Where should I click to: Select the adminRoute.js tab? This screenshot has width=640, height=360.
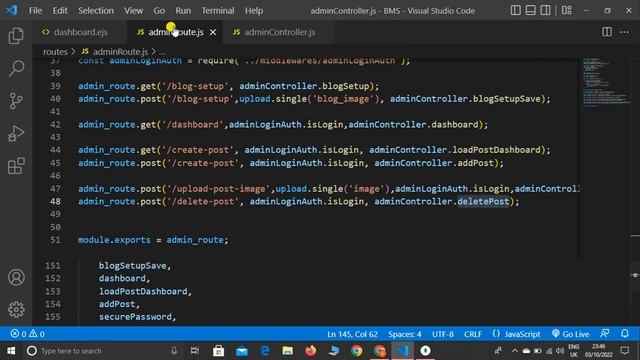(x=176, y=32)
